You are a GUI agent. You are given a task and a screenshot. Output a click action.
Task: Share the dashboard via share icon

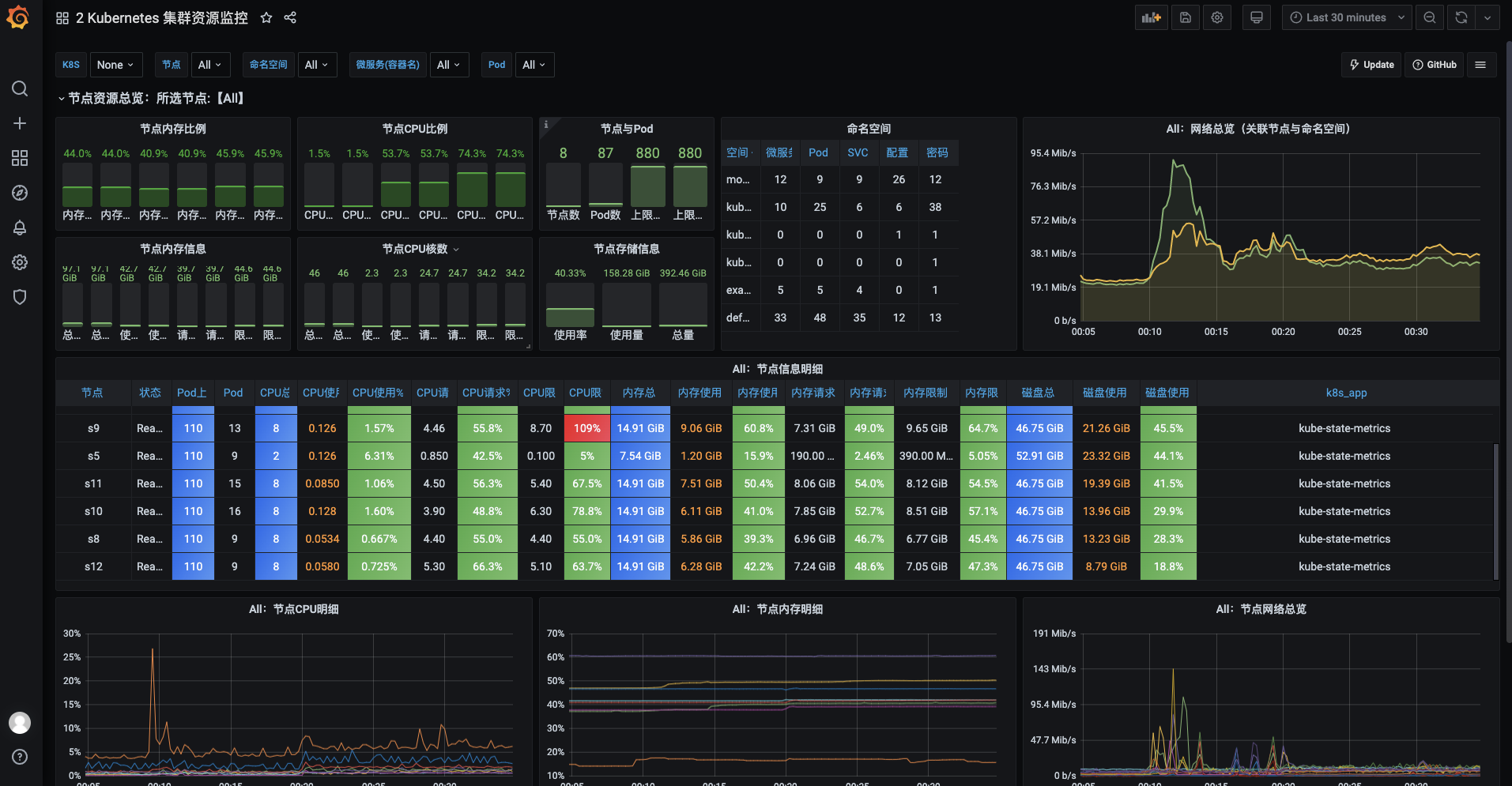coord(290,17)
